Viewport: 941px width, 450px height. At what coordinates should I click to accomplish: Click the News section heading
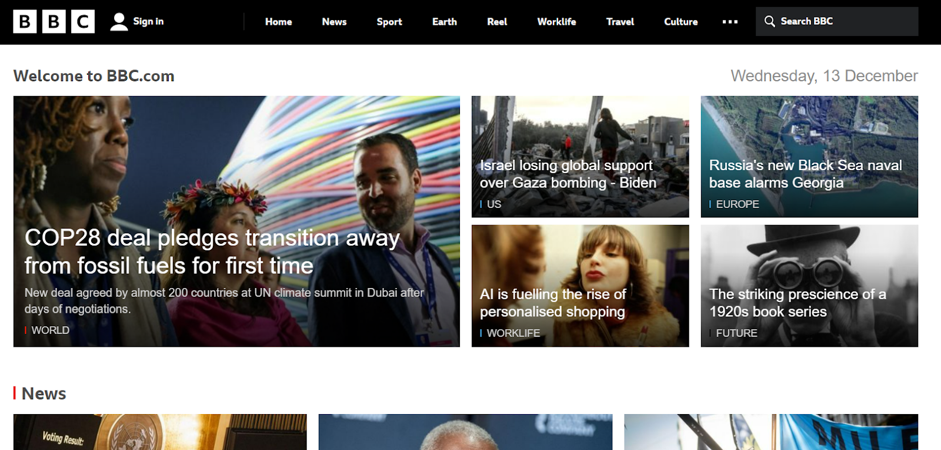pos(44,394)
